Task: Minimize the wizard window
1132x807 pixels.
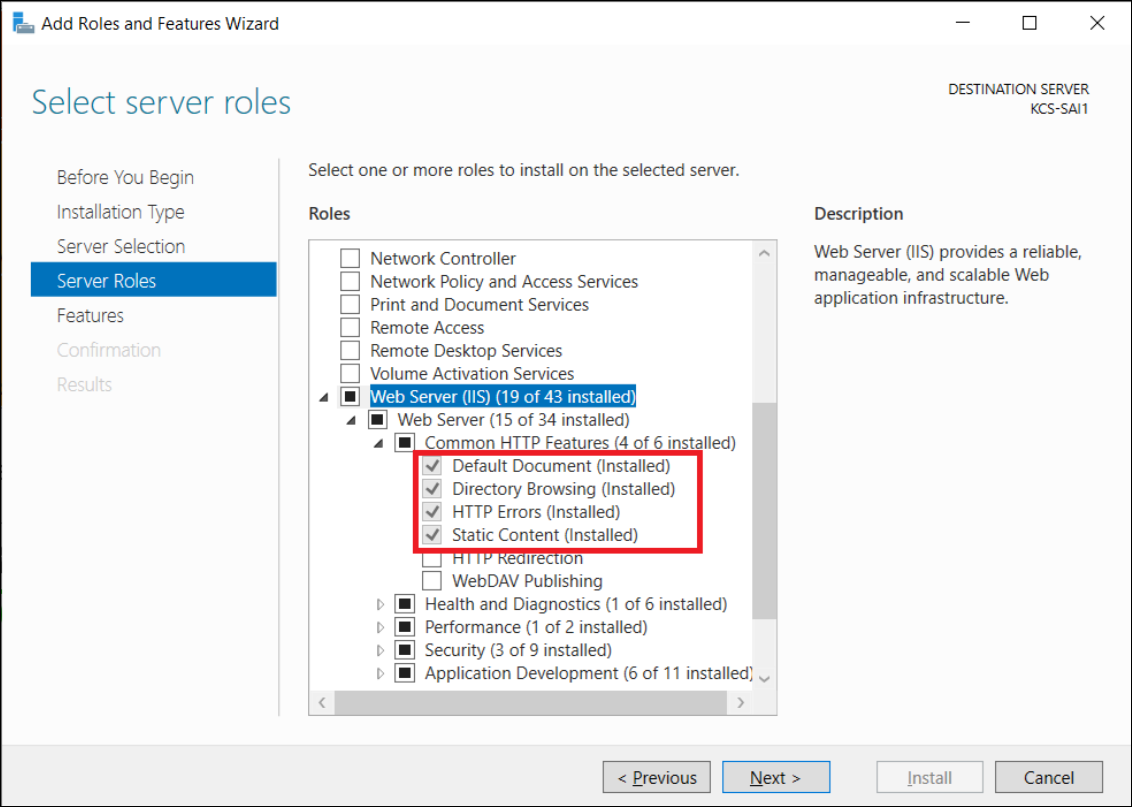Action: pyautogui.click(x=962, y=23)
